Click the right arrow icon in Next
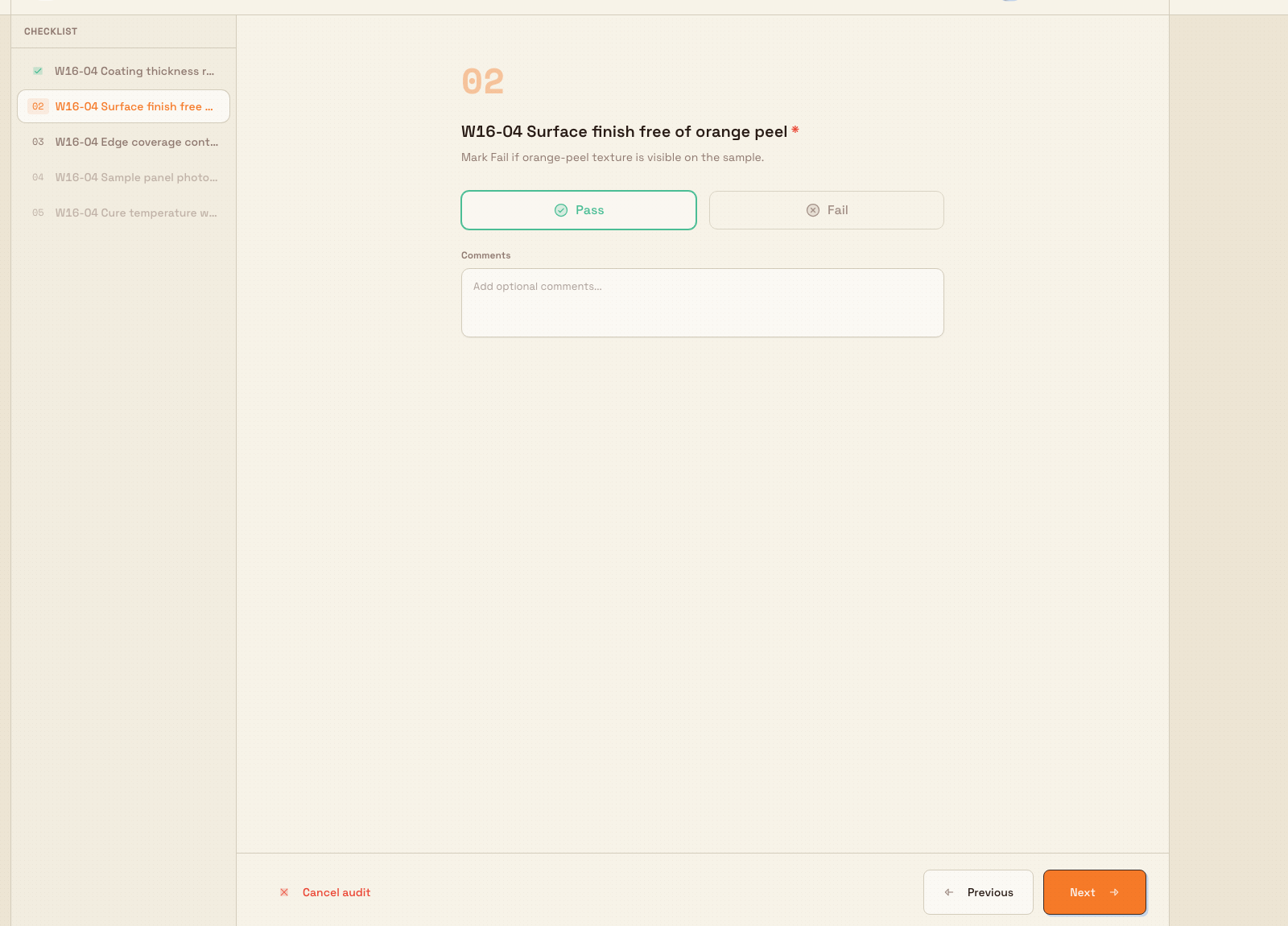This screenshot has width=1288, height=926. point(1114,892)
